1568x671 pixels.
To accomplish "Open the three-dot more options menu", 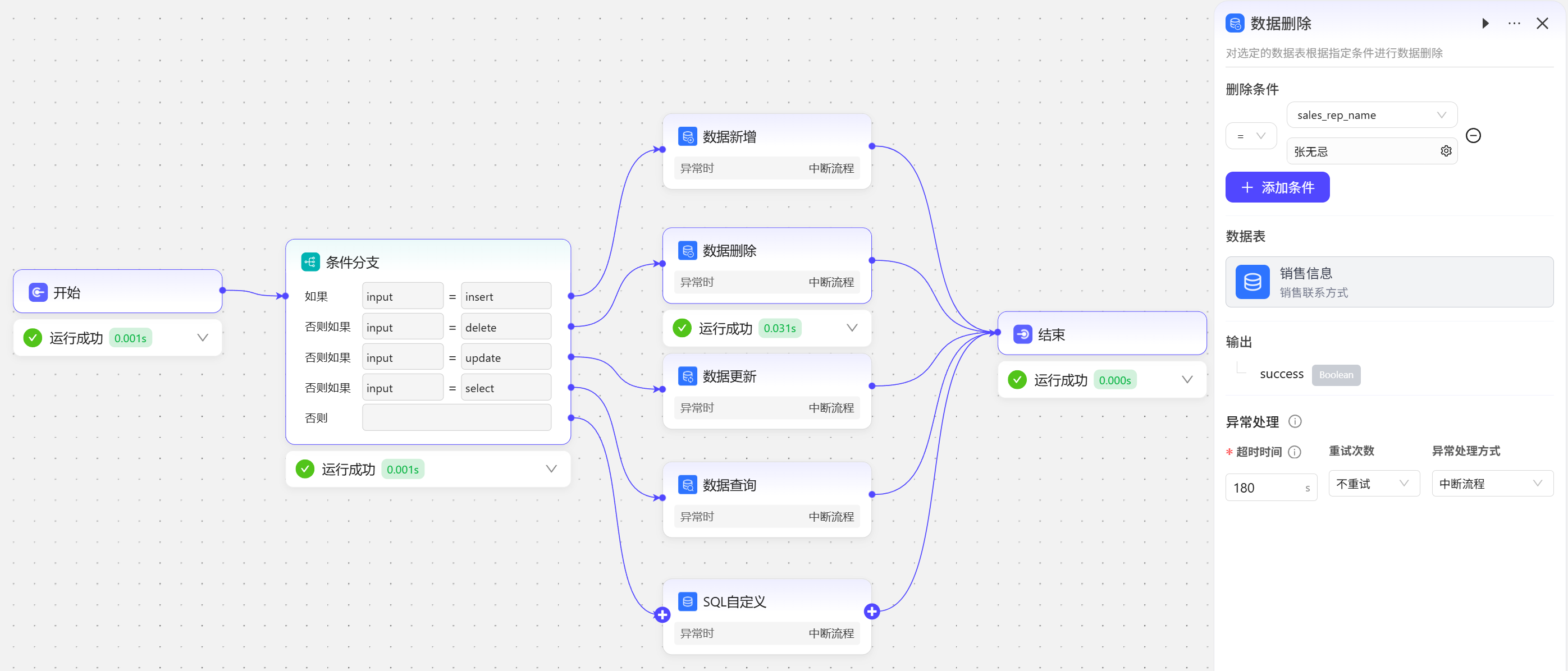I will tap(1514, 24).
